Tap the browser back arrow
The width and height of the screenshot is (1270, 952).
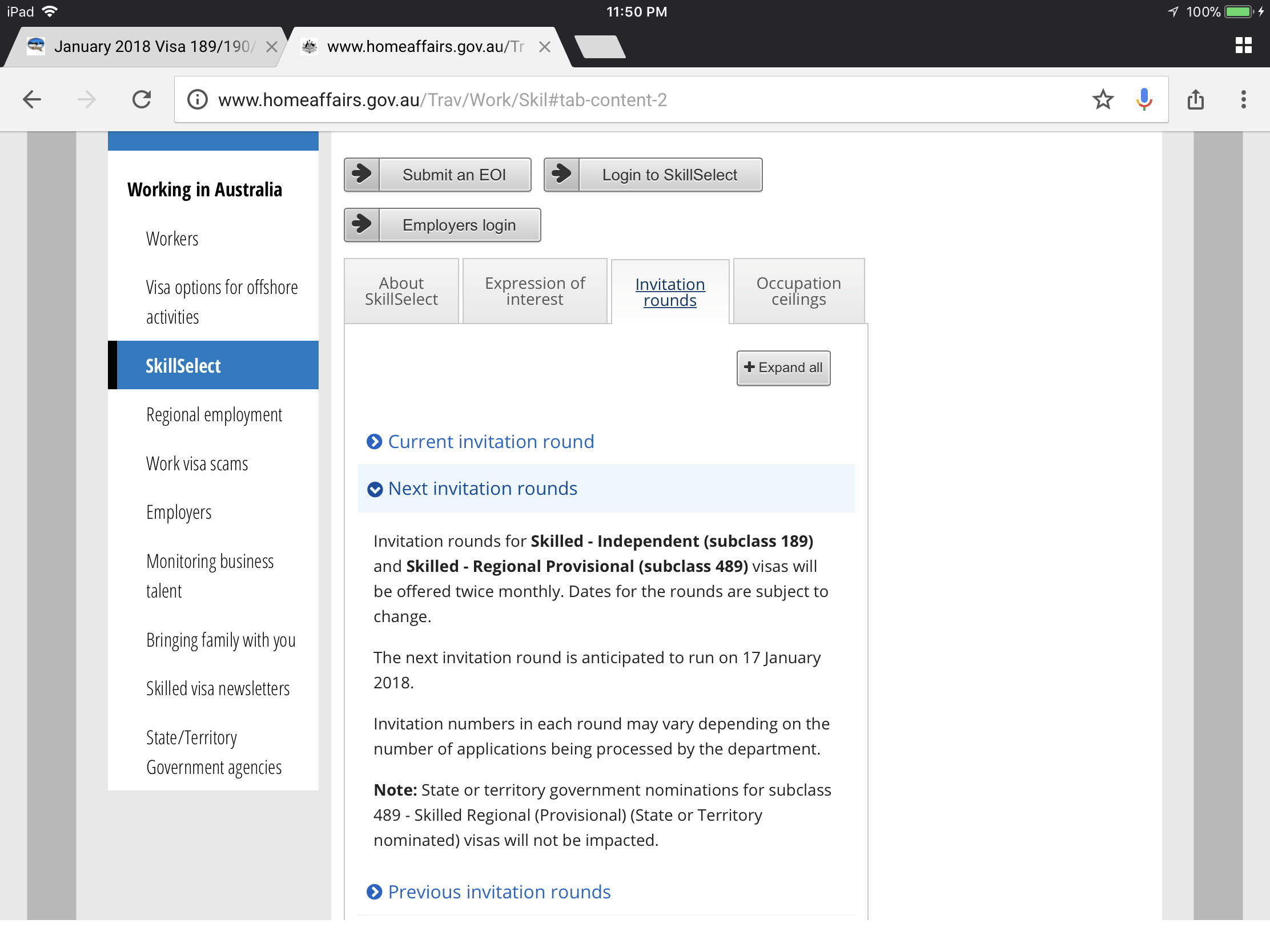(32, 100)
